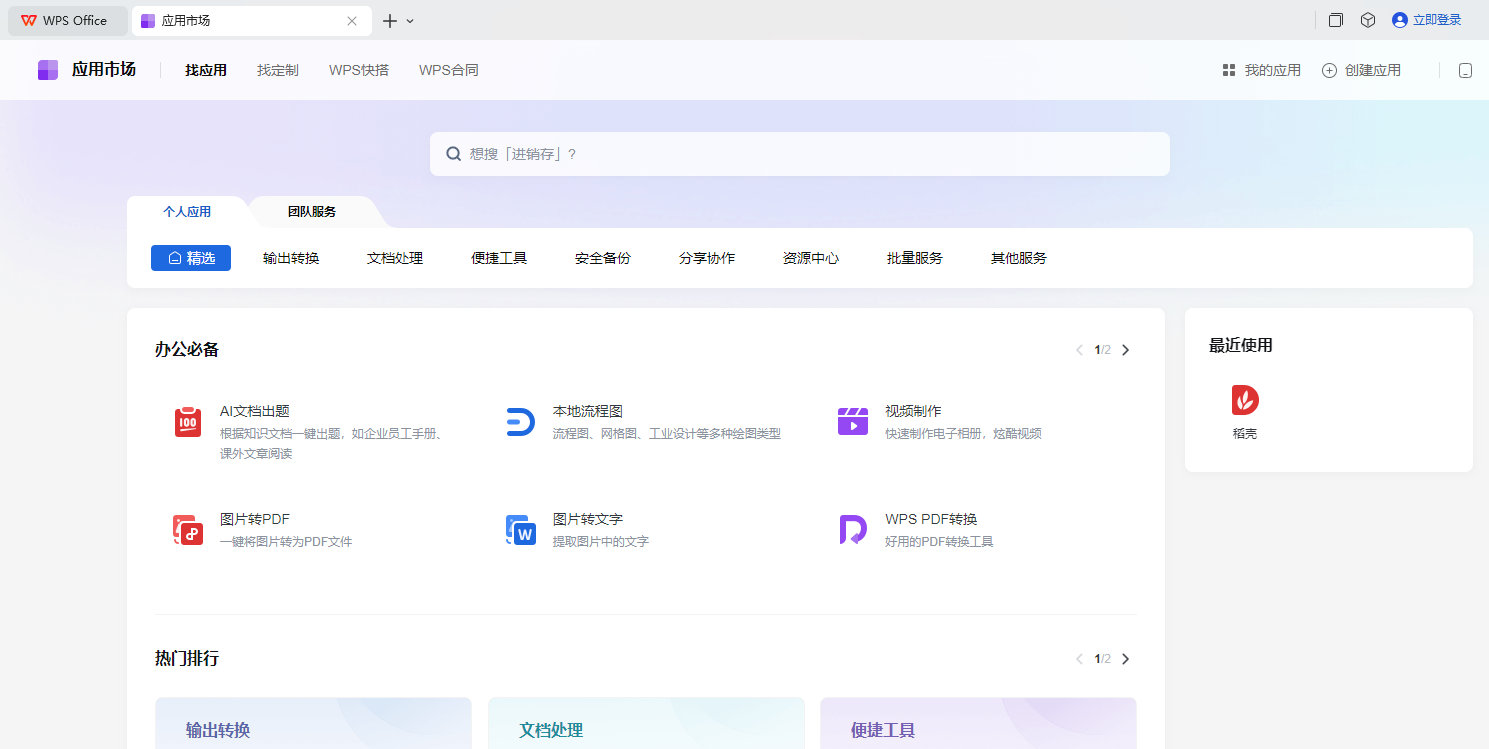Select the 输出转换 category
This screenshot has width=1489, height=749.
[x=291, y=258]
